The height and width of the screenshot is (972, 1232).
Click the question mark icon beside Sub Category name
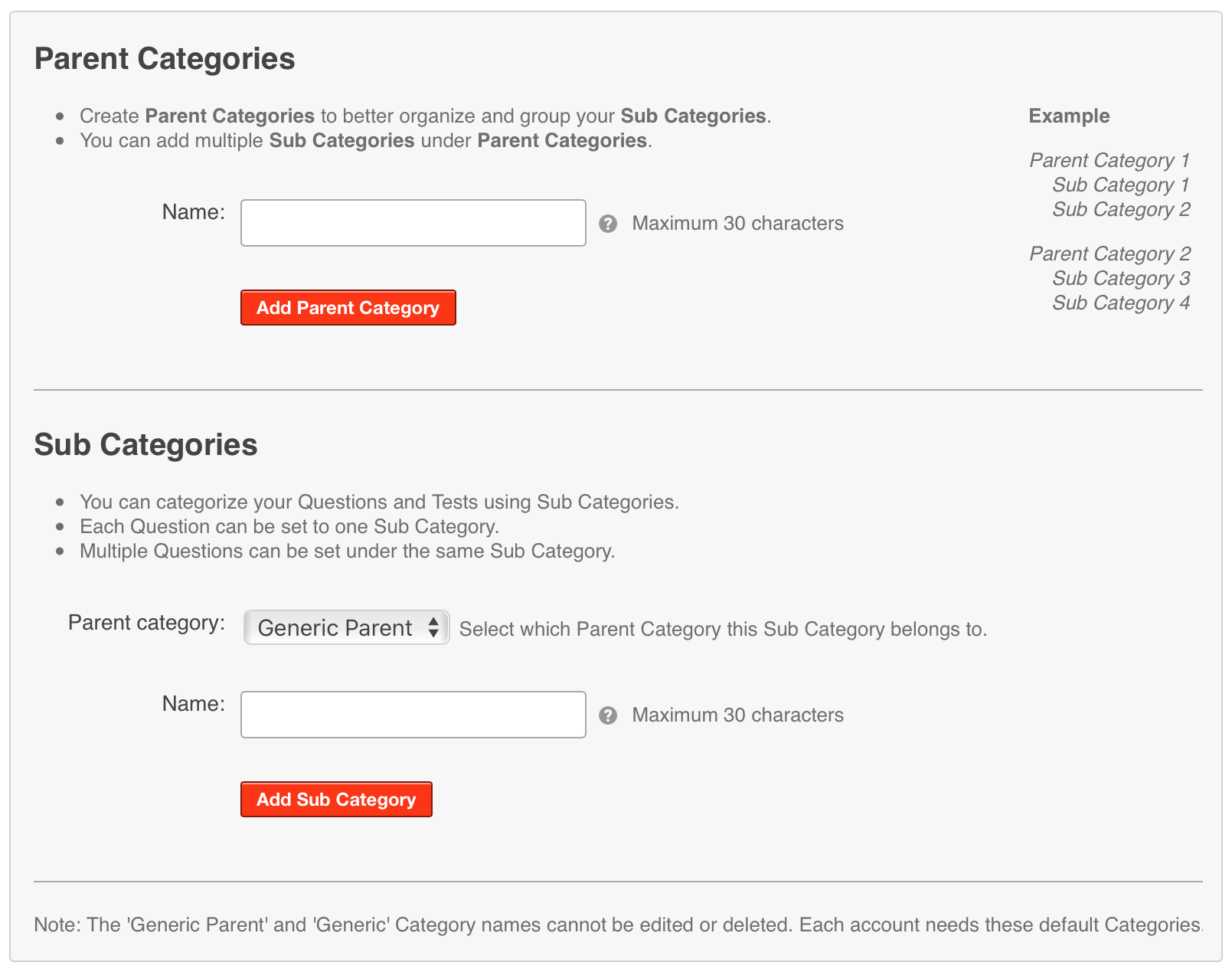point(609,715)
